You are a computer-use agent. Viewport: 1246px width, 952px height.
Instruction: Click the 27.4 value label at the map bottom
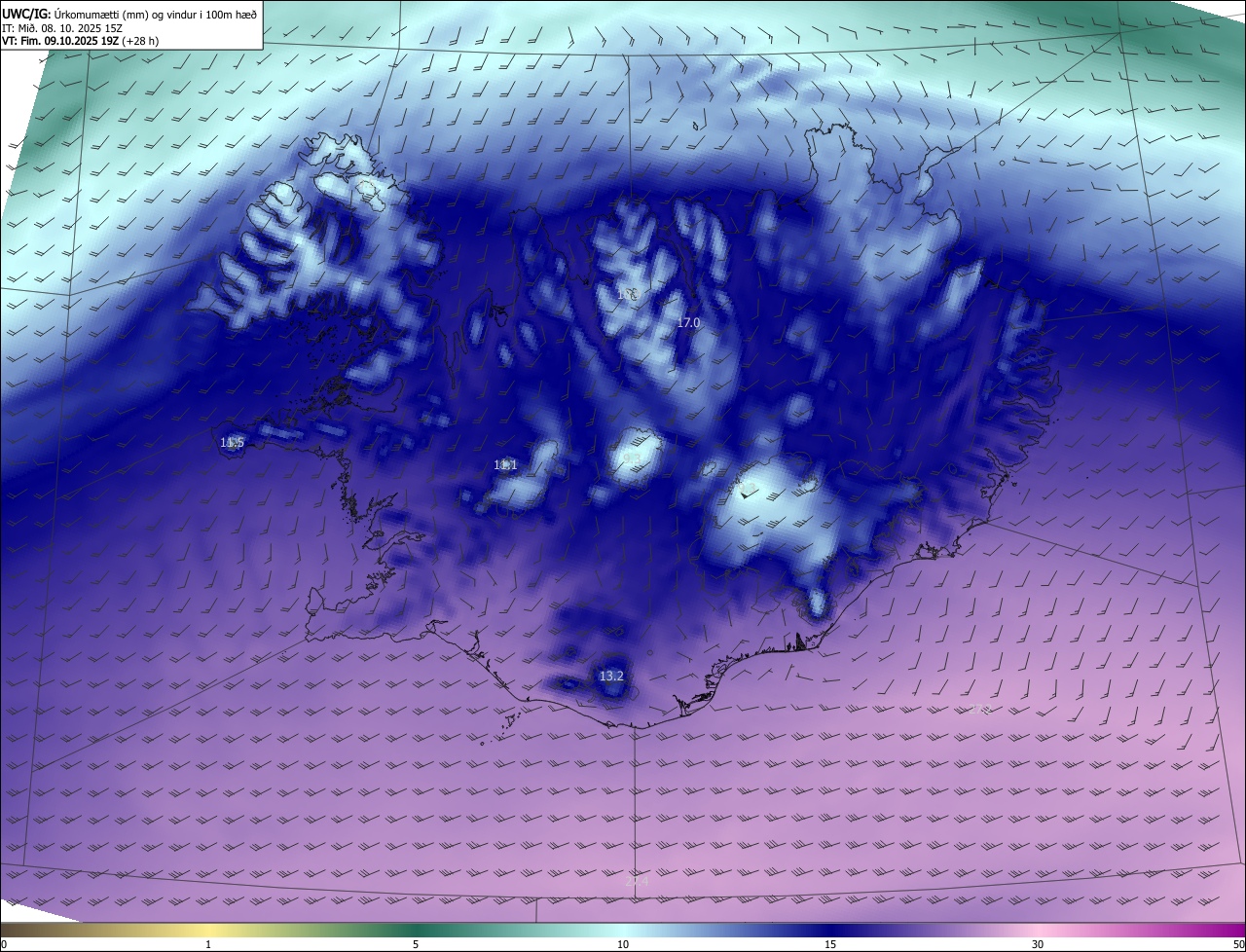tap(635, 881)
